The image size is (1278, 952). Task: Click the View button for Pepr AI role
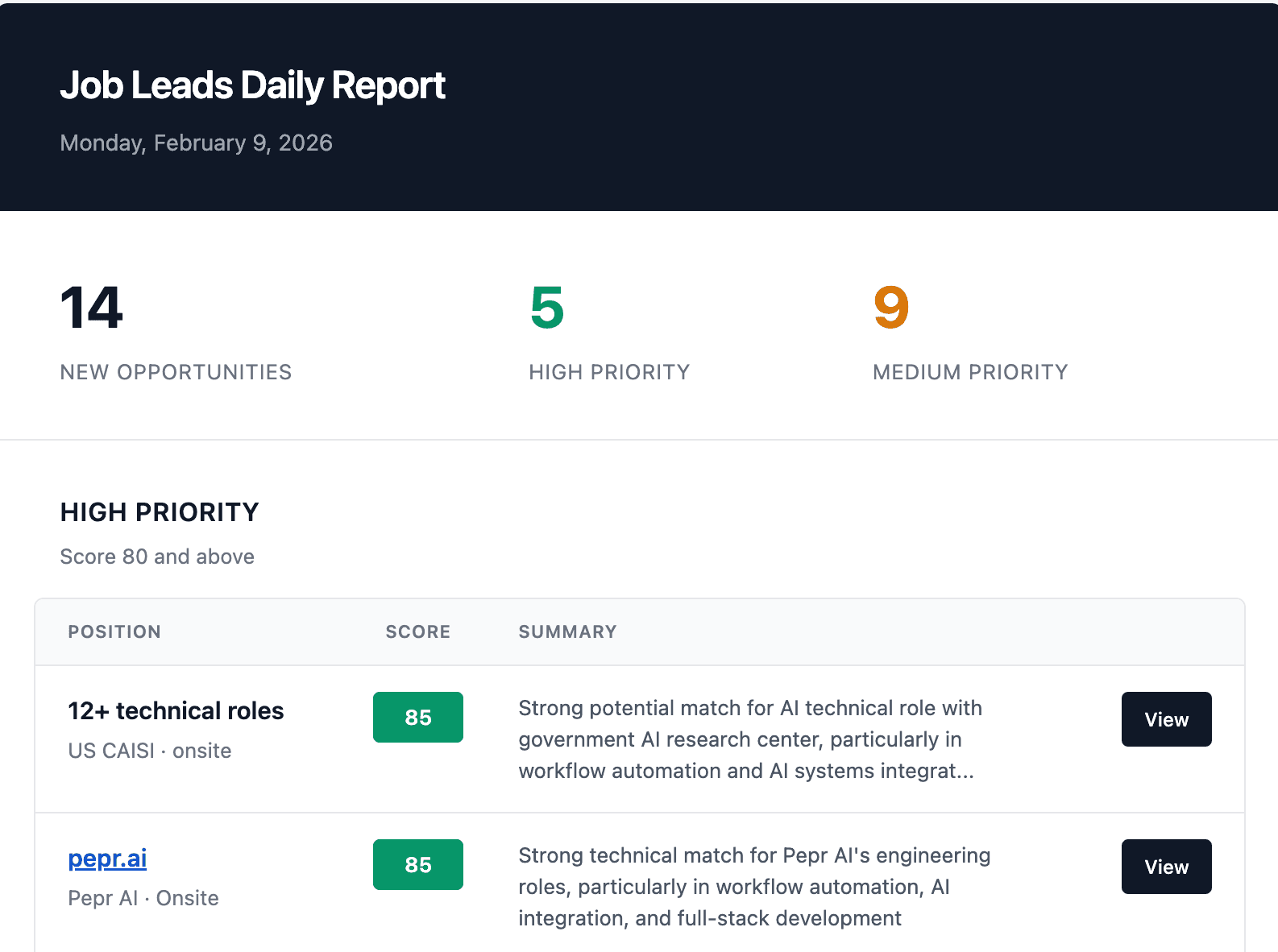coord(1166,867)
